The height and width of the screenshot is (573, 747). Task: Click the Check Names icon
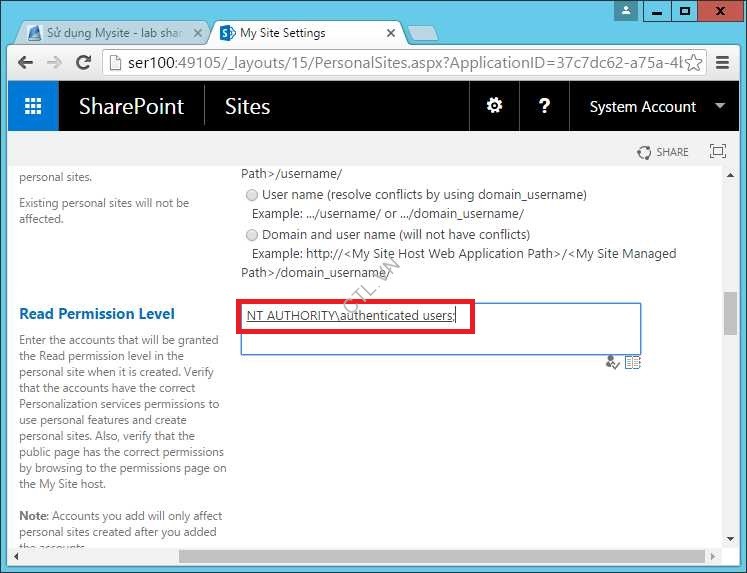[x=612, y=363]
